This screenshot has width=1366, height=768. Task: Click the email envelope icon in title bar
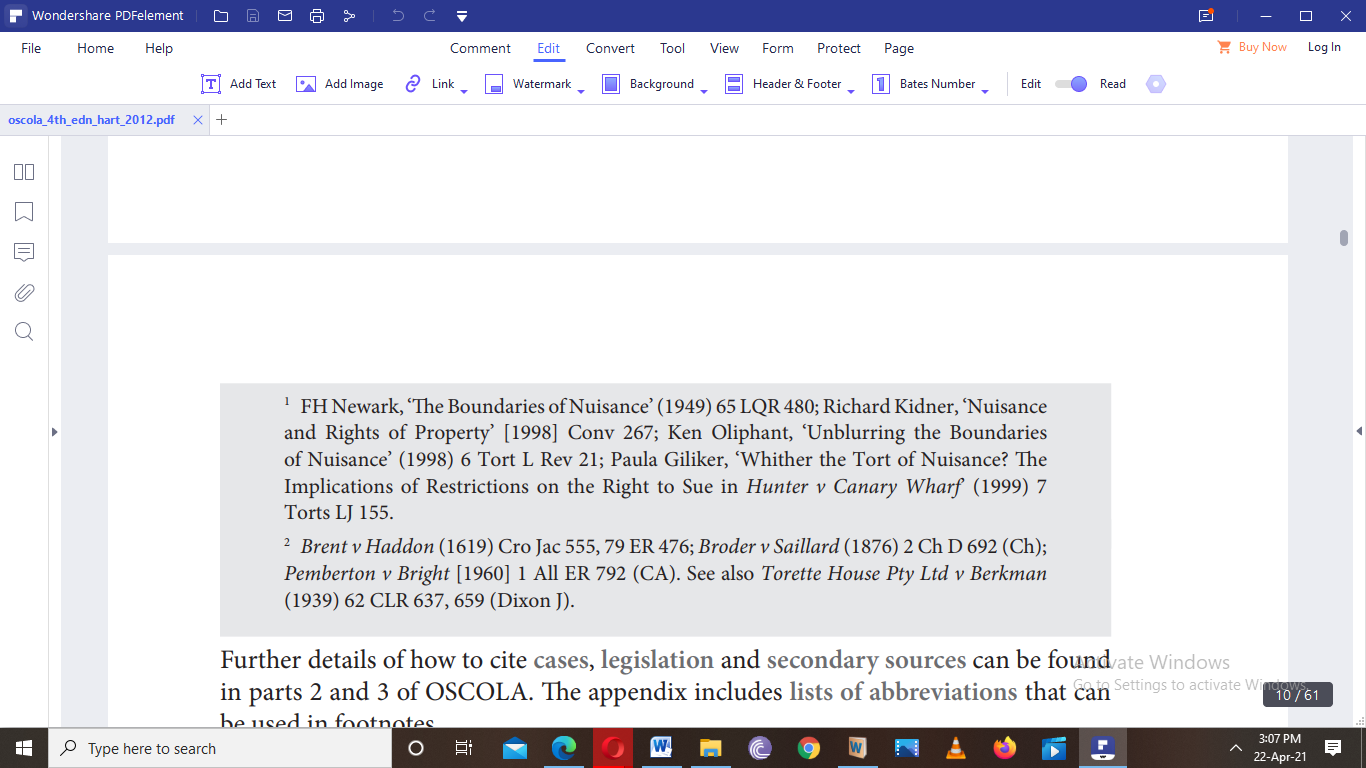coord(285,16)
